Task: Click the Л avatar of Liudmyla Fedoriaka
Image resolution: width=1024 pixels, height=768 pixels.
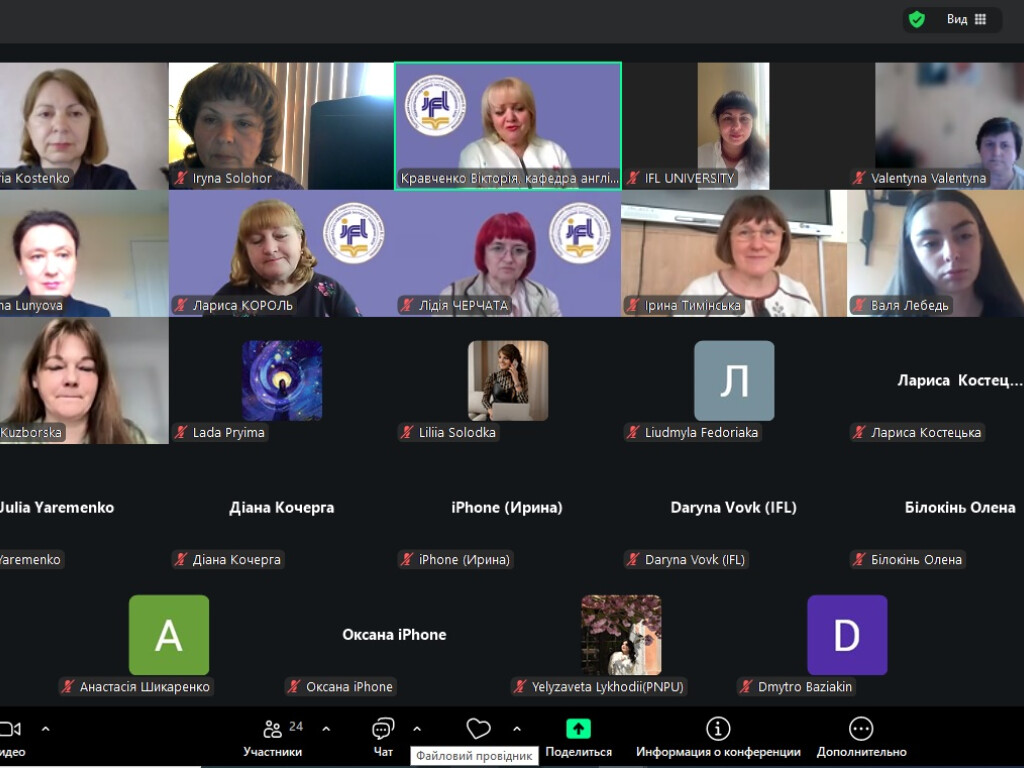Action: (x=733, y=380)
